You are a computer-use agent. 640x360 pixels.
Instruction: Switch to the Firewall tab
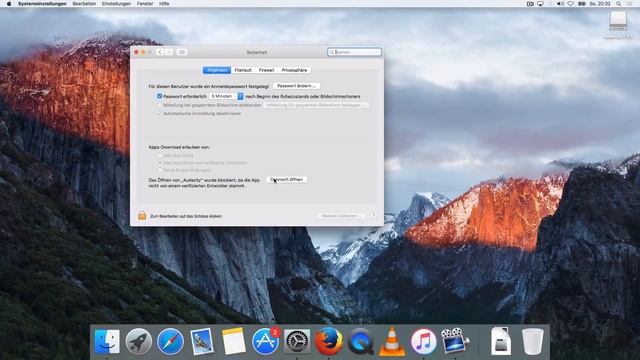pyautogui.click(x=266, y=70)
